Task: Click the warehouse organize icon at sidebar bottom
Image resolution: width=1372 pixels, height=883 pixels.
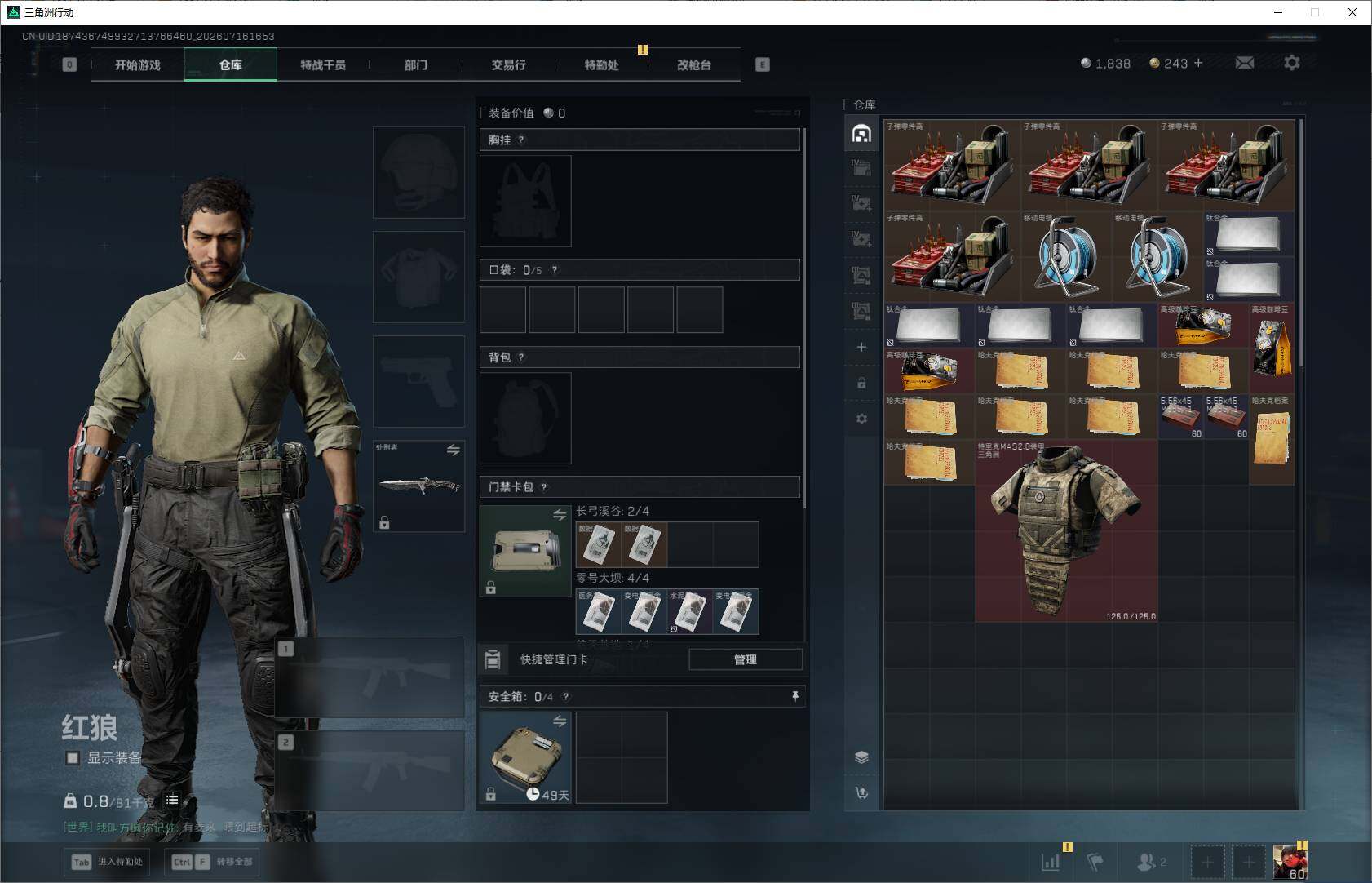Action: coord(861,793)
